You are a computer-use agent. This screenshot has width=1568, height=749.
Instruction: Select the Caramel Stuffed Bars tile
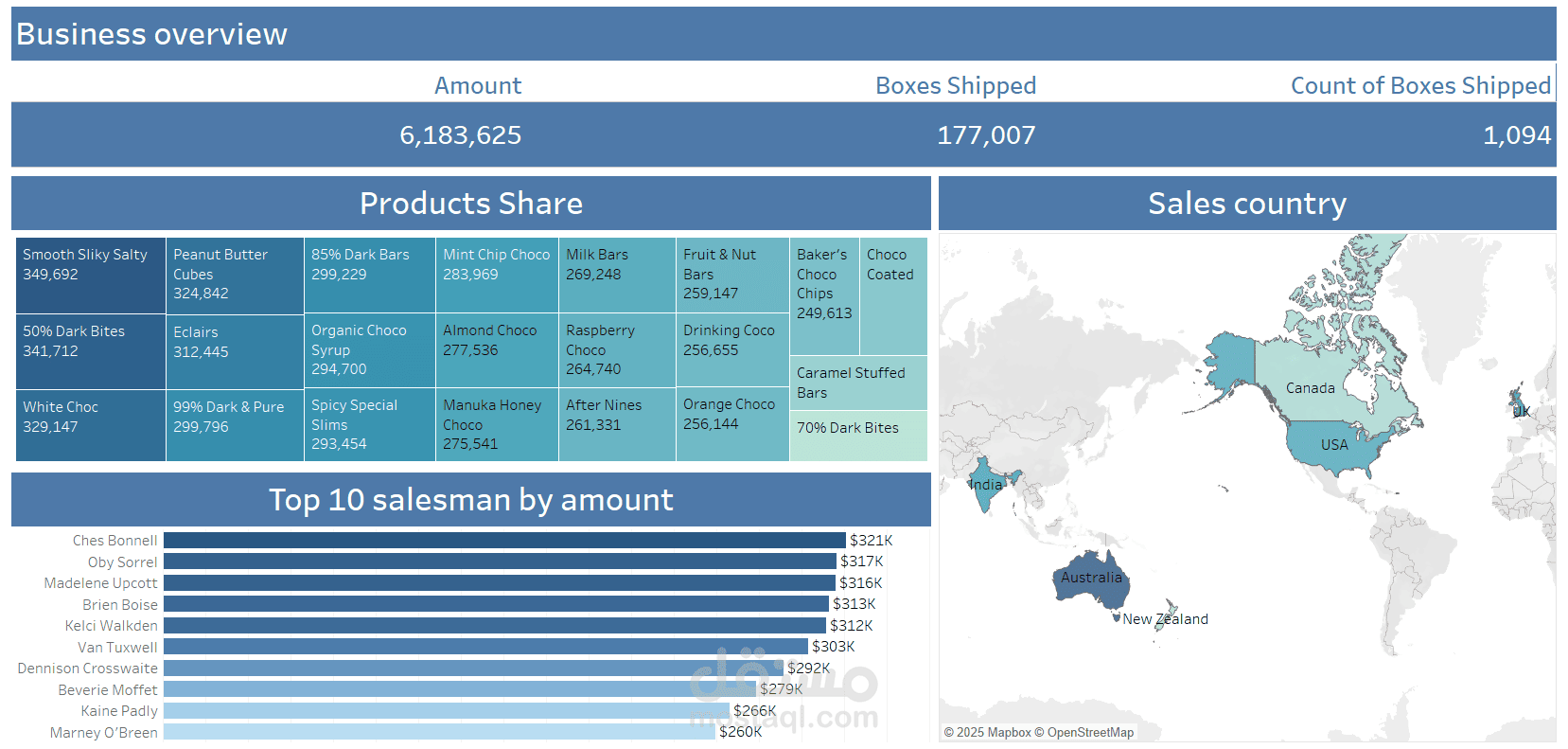tap(858, 383)
